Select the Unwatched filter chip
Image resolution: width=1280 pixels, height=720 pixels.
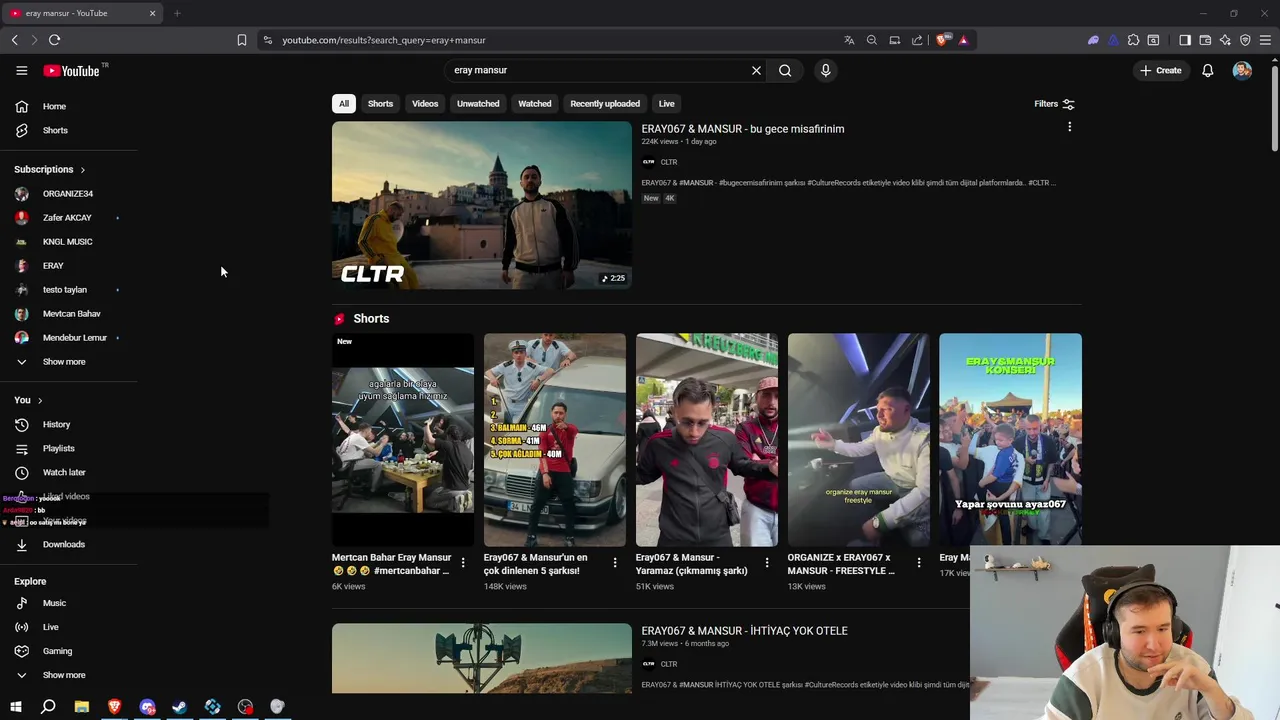[478, 104]
